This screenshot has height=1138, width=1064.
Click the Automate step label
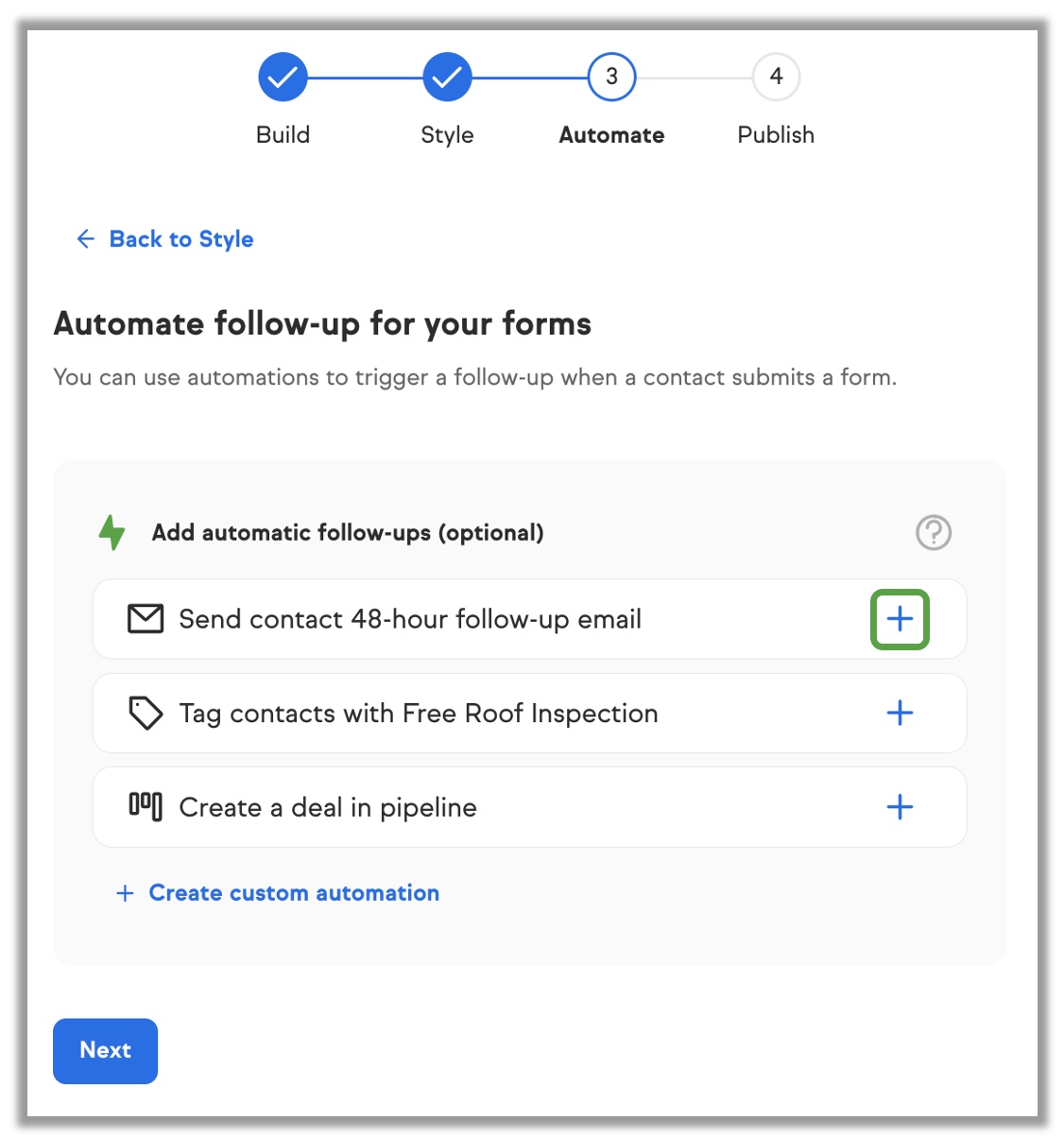(x=611, y=135)
